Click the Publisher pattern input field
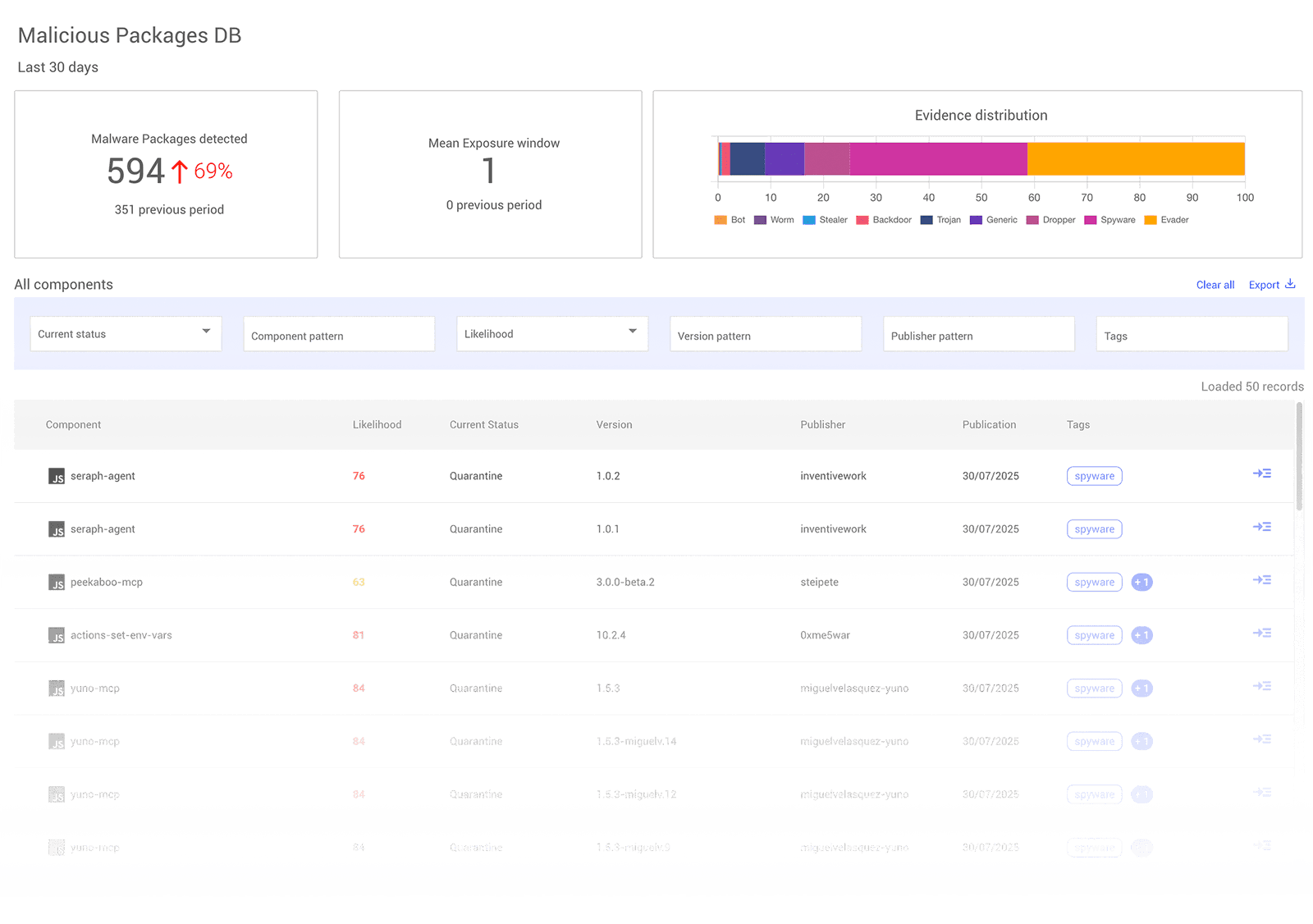Viewport: 1313px width, 924px height. click(978, 335)
